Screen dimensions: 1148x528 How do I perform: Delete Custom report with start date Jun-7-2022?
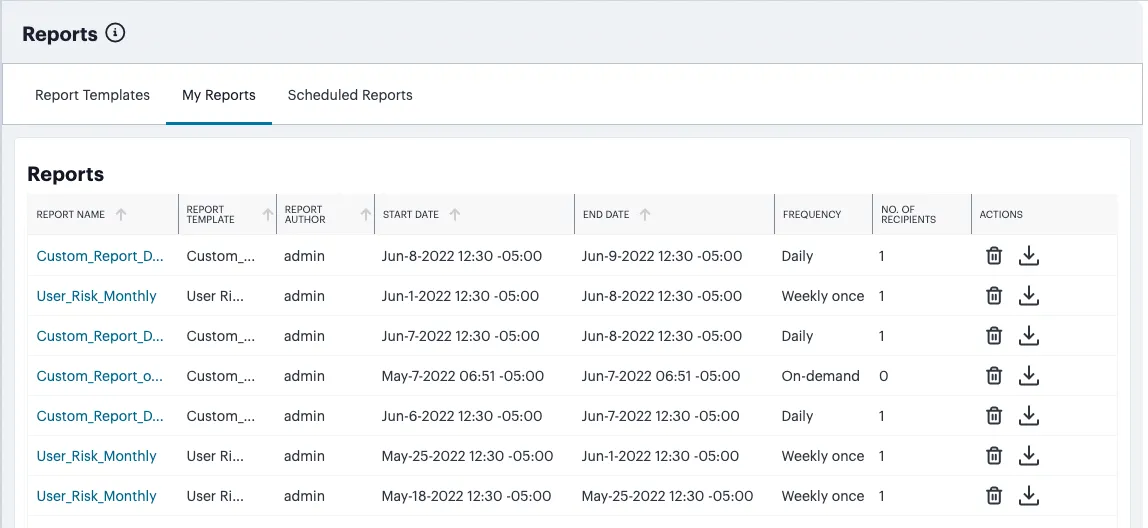point(994,335)
